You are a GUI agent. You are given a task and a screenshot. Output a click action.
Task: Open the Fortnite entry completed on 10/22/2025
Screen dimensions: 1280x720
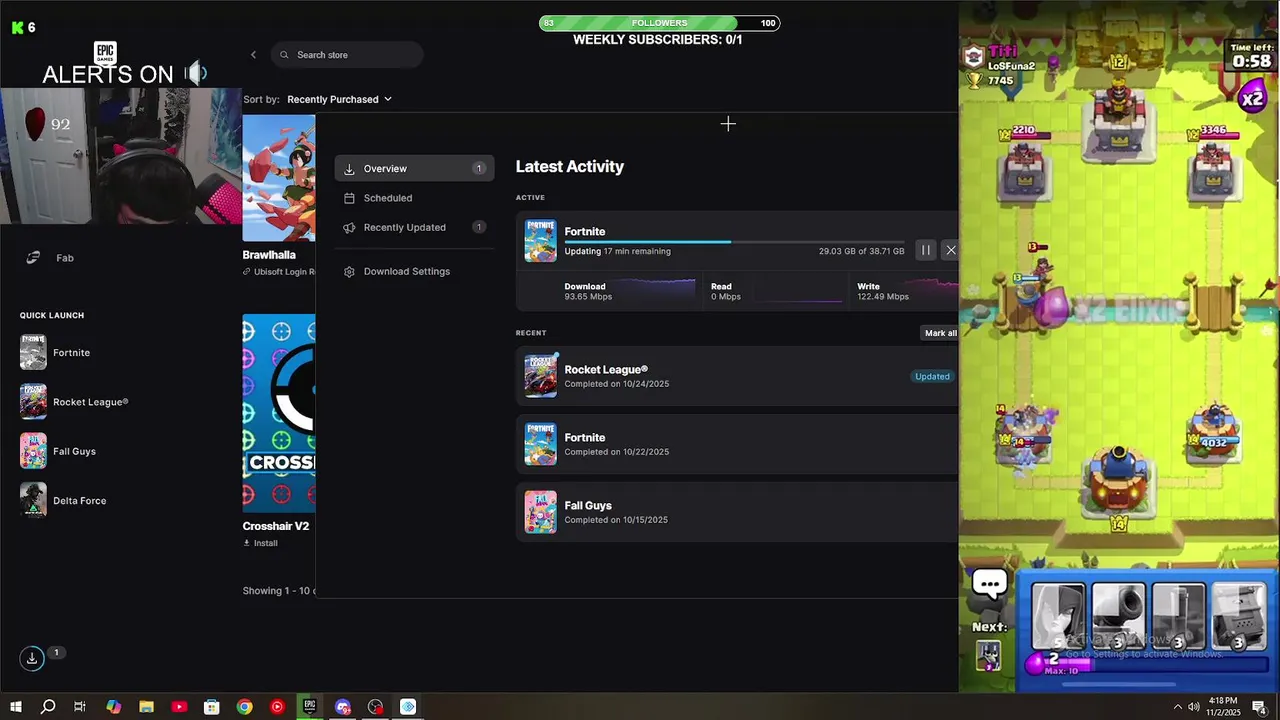pyautogui.click(x=737, y=444)
